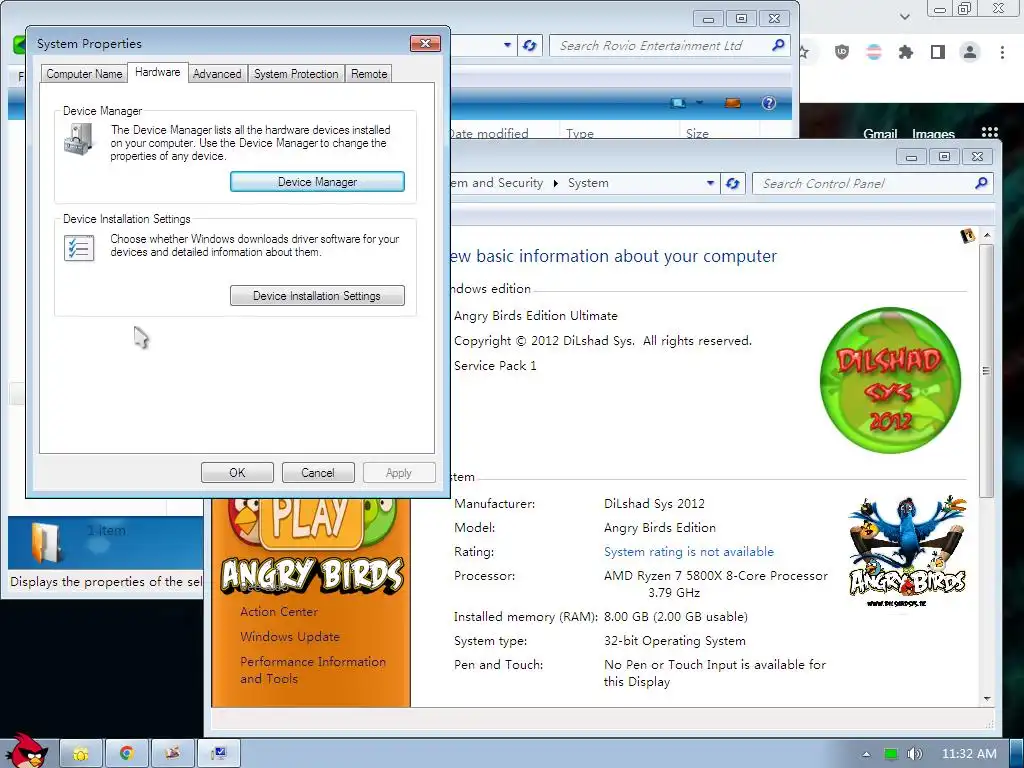Click OK in System Properties
The width and height of the screenshot is (1024, 768).
click(x=237, y=473)
